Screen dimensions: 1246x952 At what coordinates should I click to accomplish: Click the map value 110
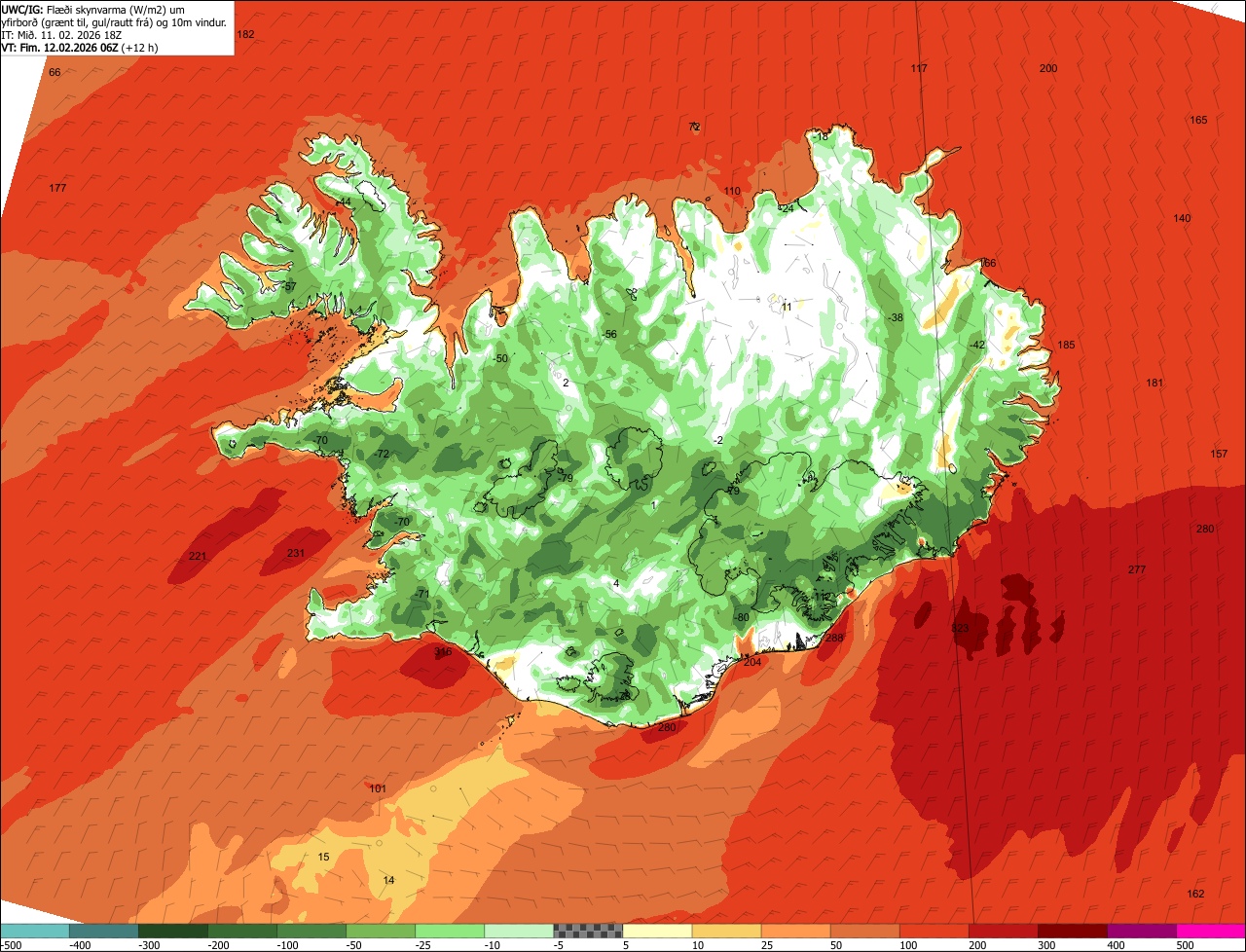pyautogui.click(x=732, y=191)
